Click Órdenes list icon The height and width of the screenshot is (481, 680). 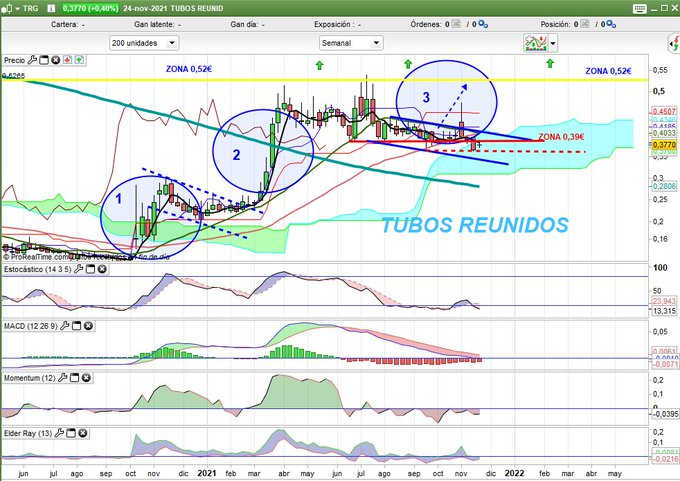click(456, 24)
